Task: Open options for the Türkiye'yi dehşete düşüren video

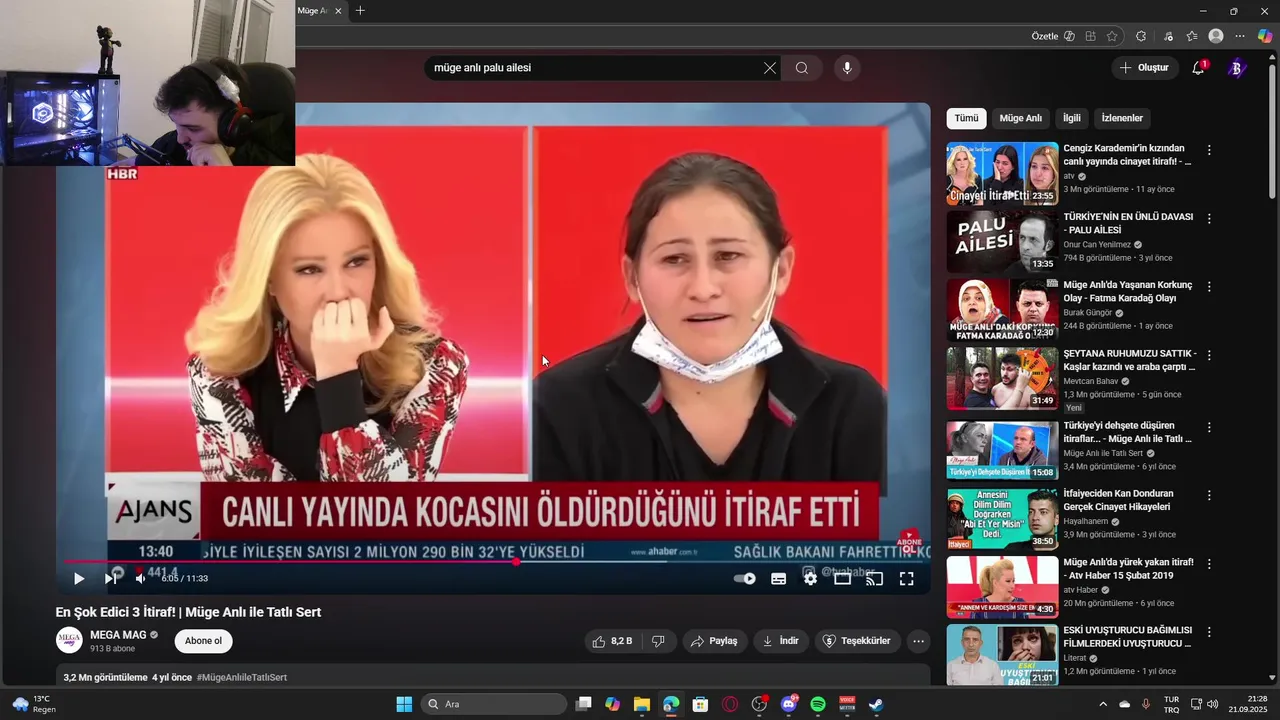Action: tap(1209, 427)
